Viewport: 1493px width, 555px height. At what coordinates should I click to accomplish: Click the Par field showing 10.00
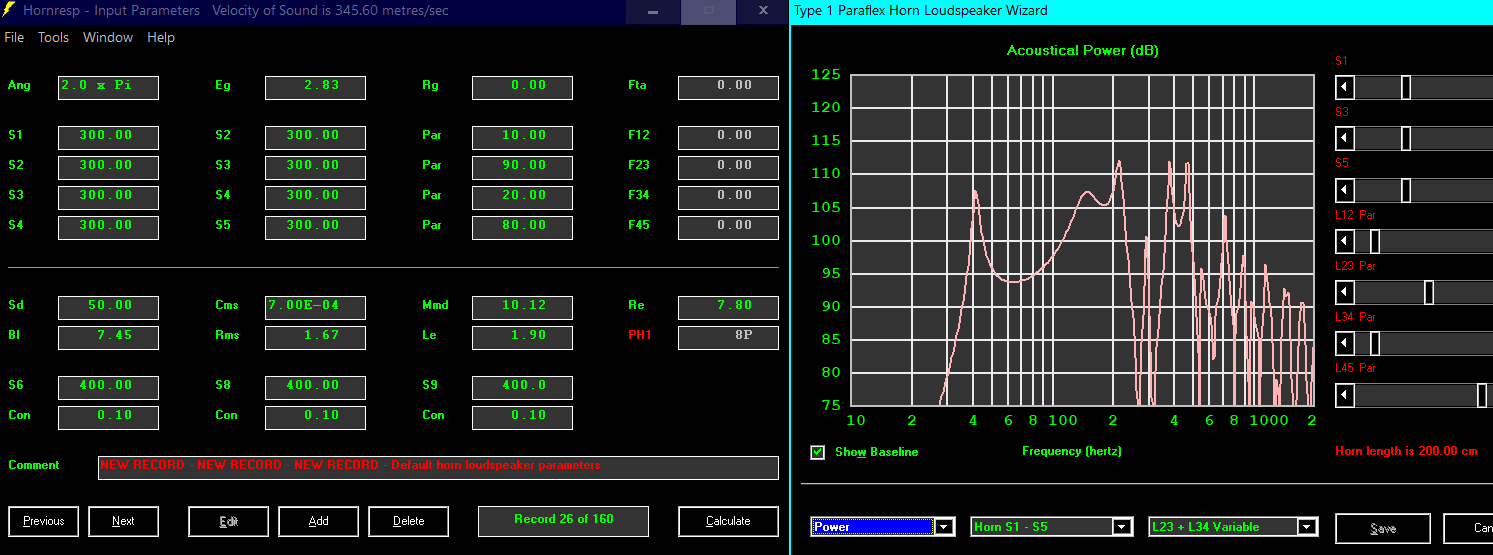click(522, 137)
